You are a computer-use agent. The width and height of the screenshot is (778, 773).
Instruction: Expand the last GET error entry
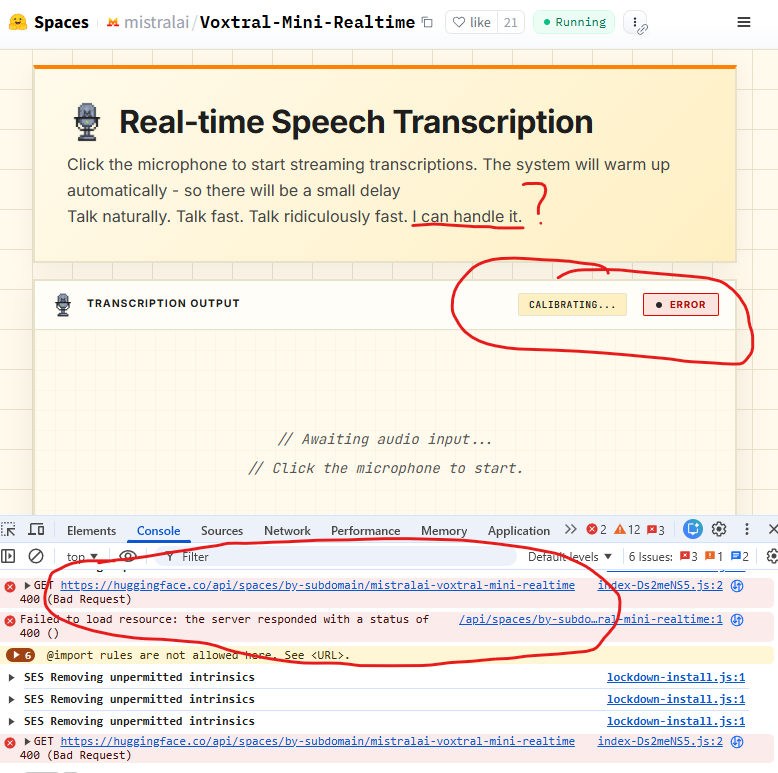click(27, 741)
